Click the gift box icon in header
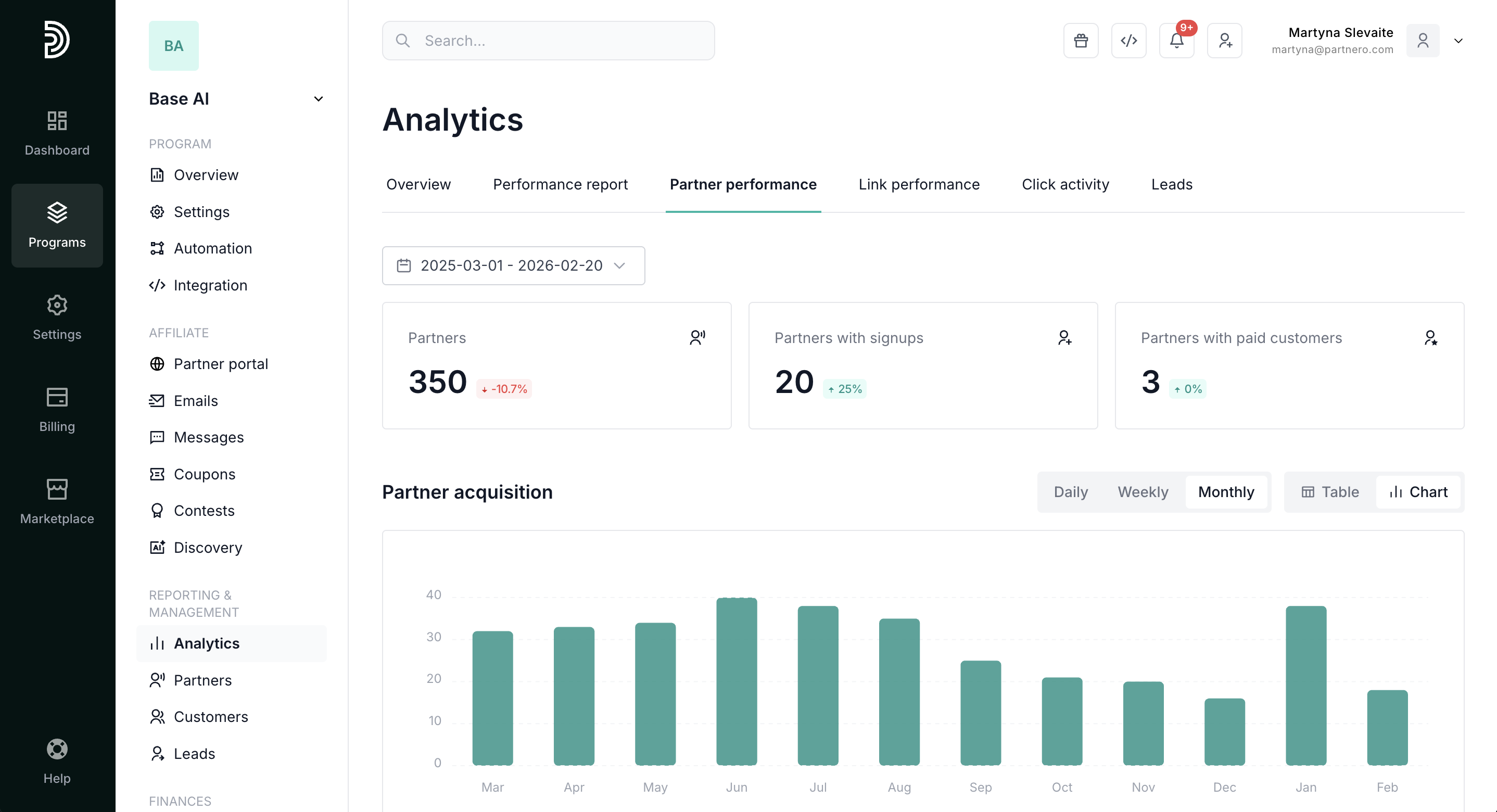The height and width of the screenshot is (812, 1497). coord(1080,41)
